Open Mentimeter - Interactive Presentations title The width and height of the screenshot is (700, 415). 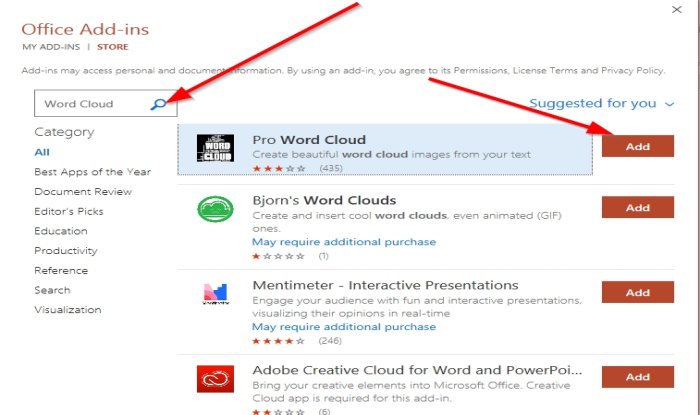(385, 285)
